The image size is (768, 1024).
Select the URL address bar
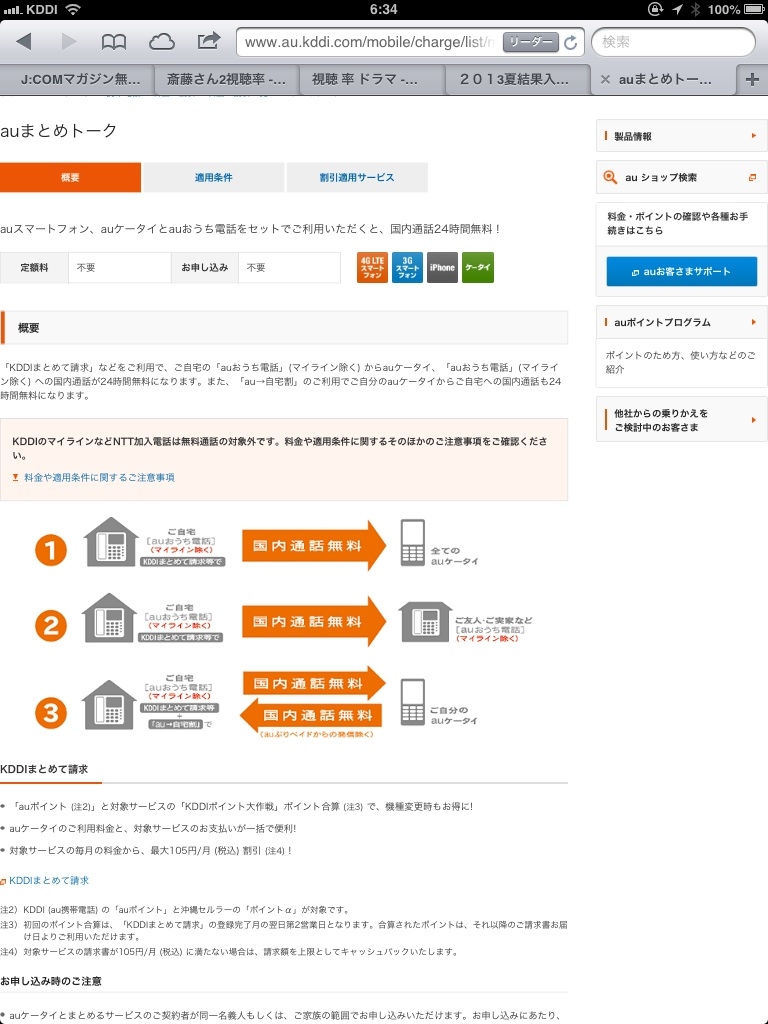tap(369, 42)
